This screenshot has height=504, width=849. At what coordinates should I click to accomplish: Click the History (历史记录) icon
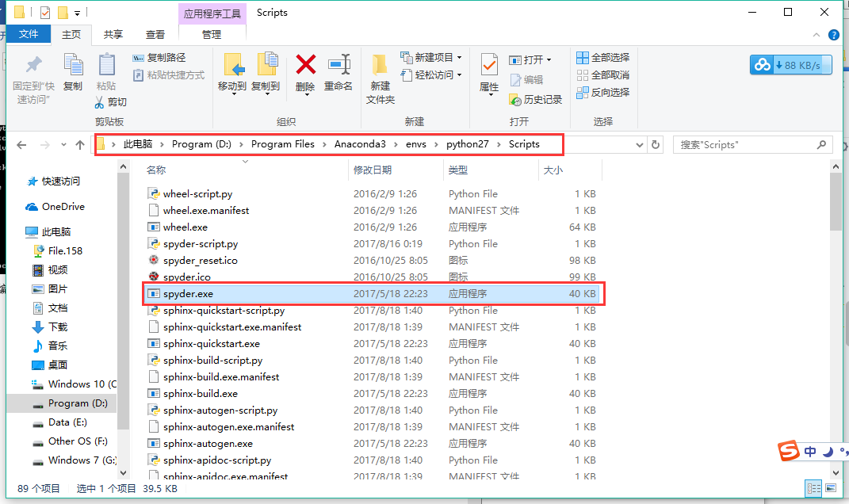[x=515, y=100]
